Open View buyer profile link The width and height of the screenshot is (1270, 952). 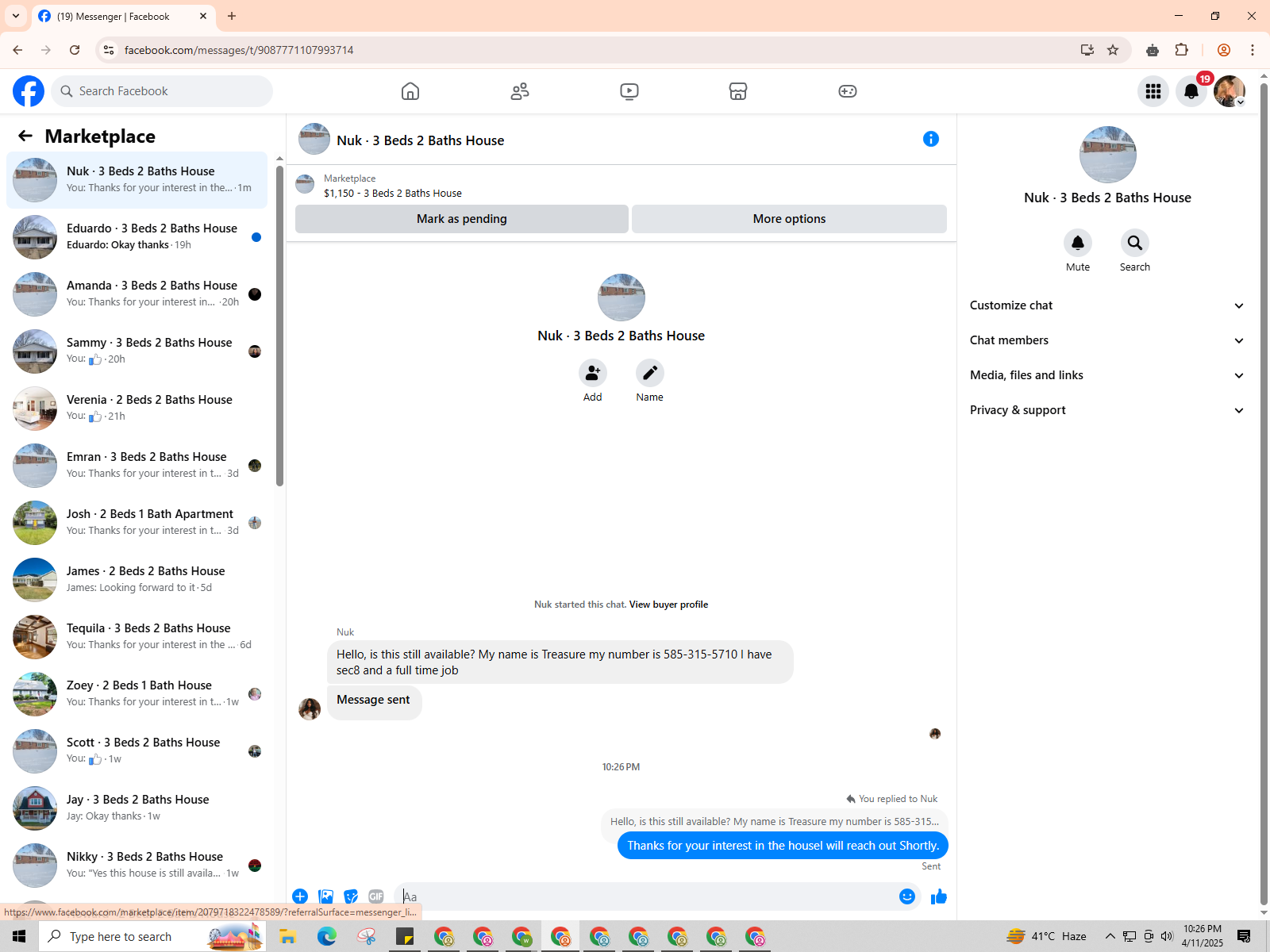pos(668,605)
